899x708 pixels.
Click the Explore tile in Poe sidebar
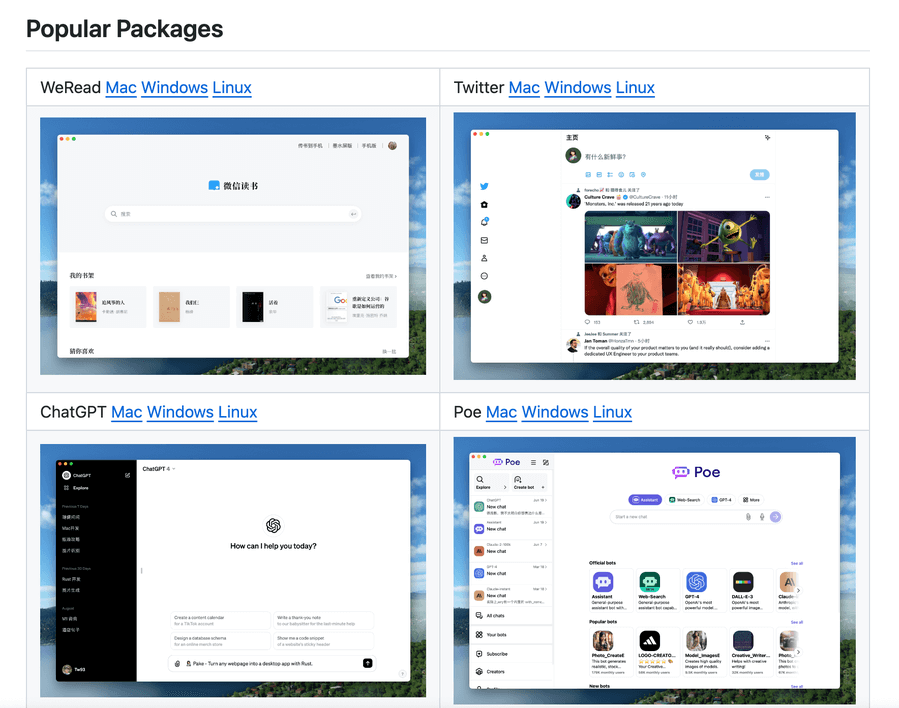[490, 482]
